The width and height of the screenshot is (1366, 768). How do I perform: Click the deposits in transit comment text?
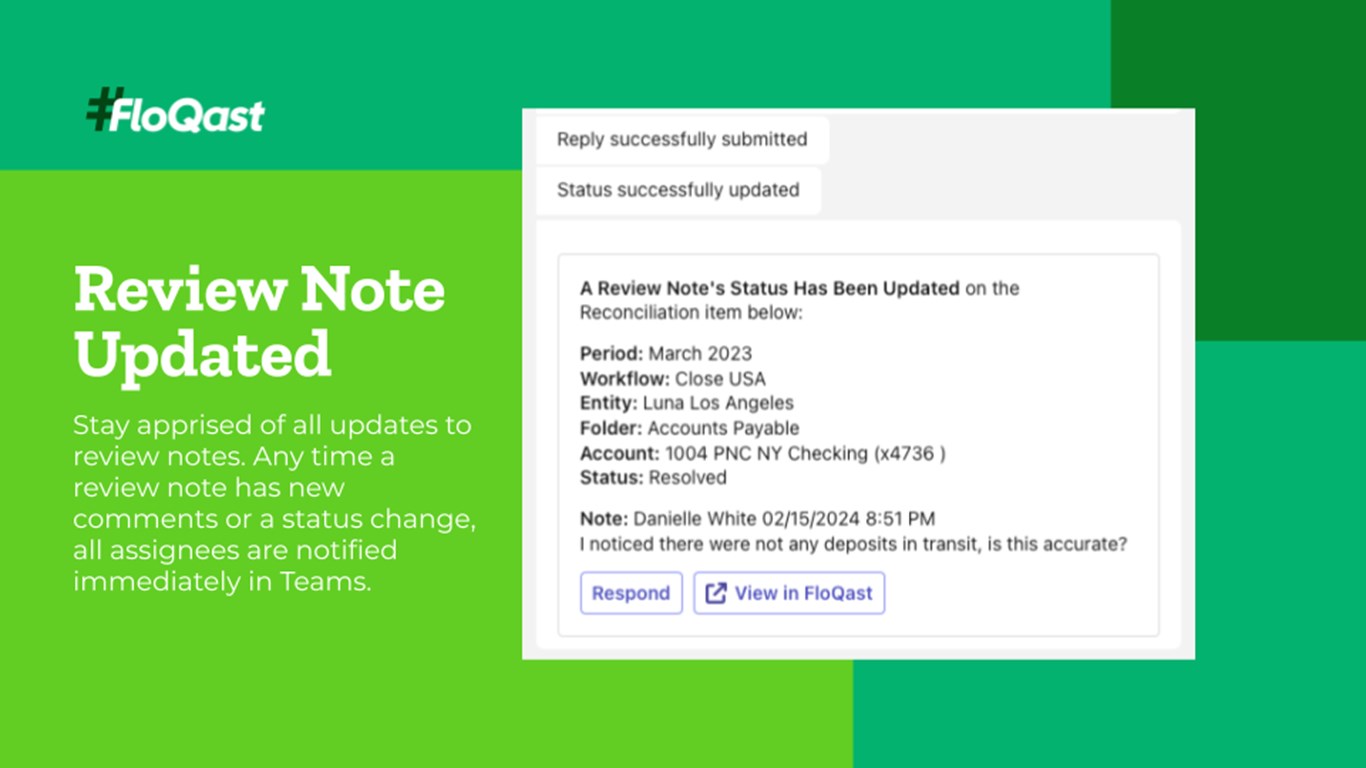(853, 544)
